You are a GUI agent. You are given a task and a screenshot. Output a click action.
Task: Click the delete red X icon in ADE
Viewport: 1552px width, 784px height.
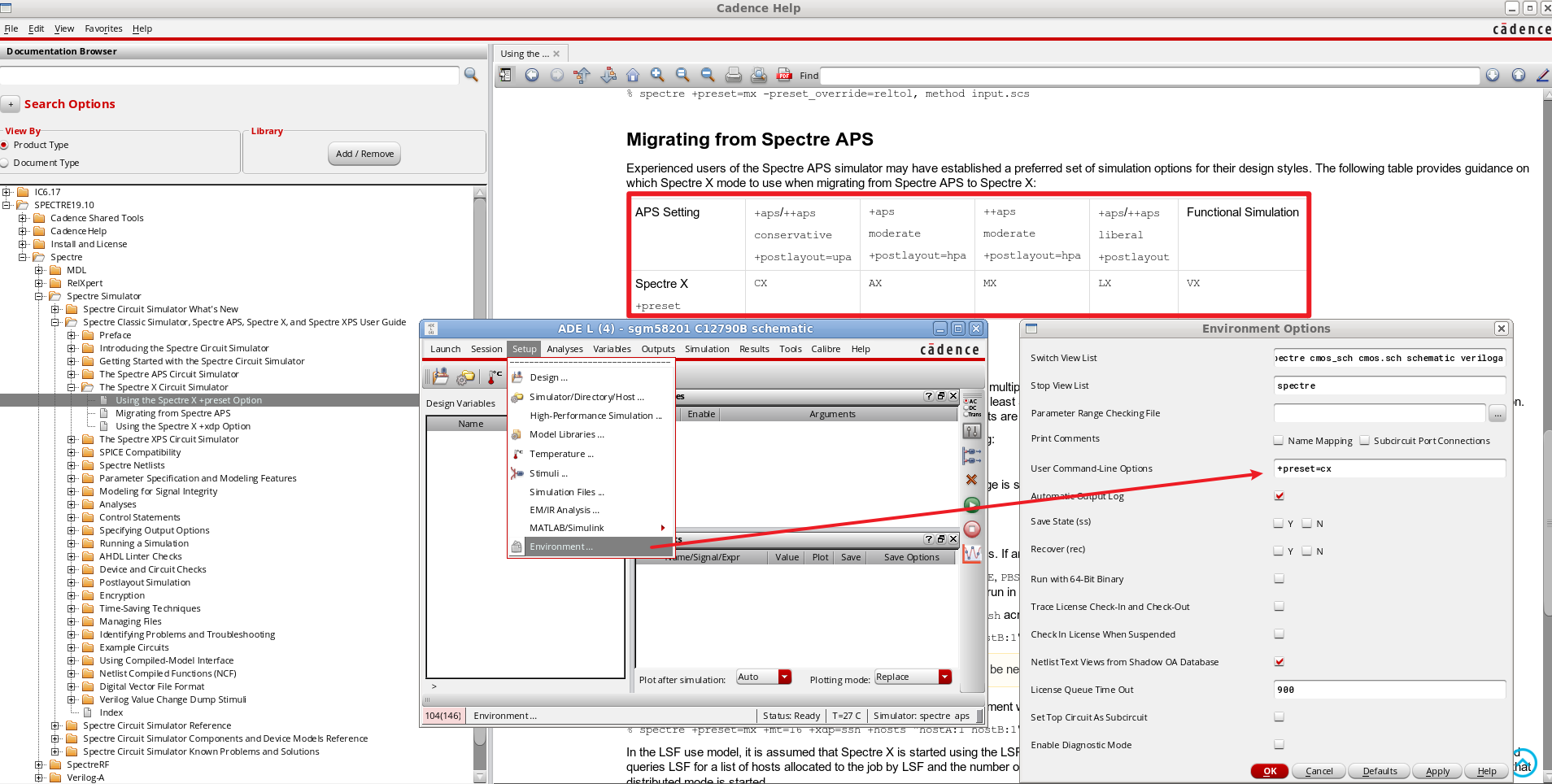tap(971, 480)
